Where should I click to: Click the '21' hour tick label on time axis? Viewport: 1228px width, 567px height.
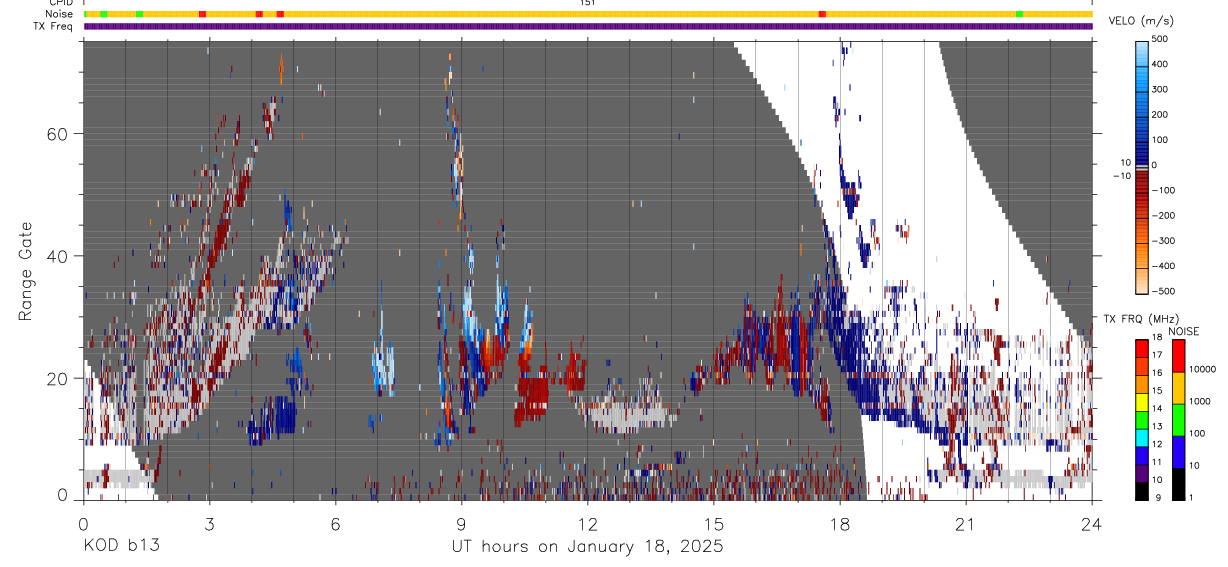[966, 524]
